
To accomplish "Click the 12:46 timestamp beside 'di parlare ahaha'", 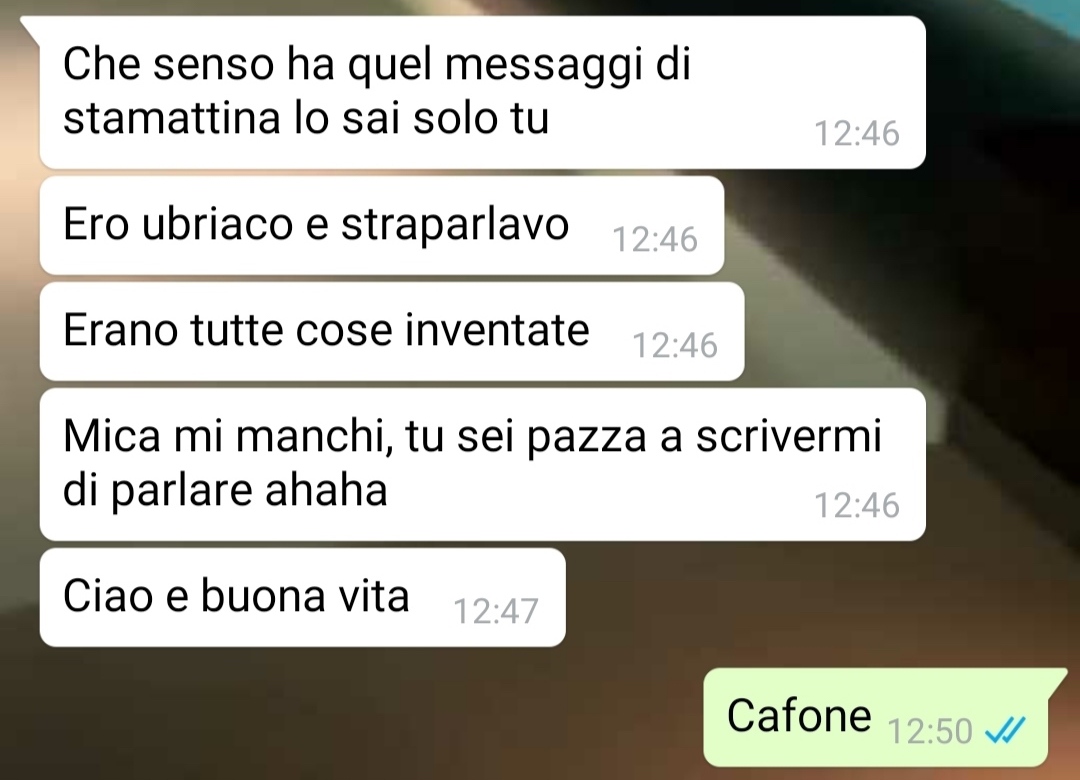I will pos(857,505).
